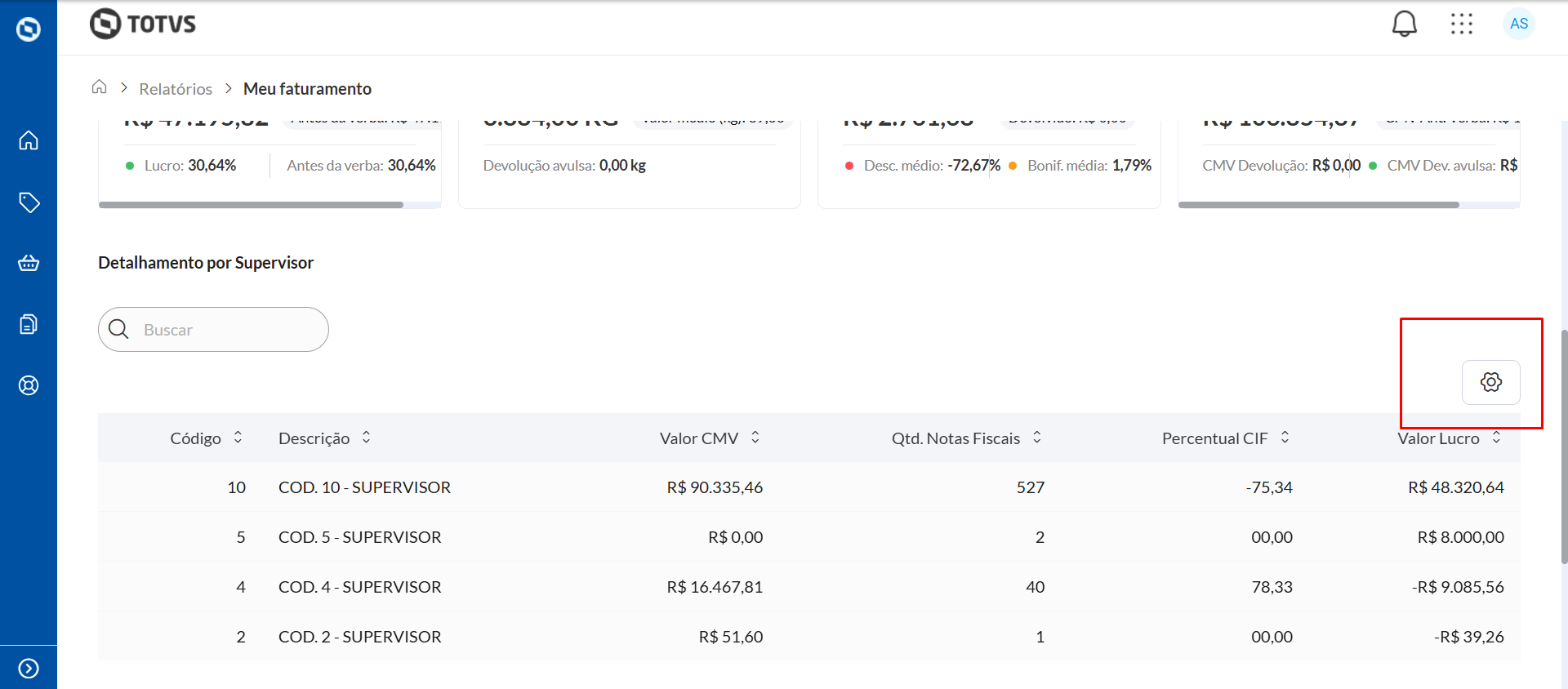Expand the sidebar with arrow icon
The width and height of the screenshot is (1568, 689).
click(x=29, y=669)
